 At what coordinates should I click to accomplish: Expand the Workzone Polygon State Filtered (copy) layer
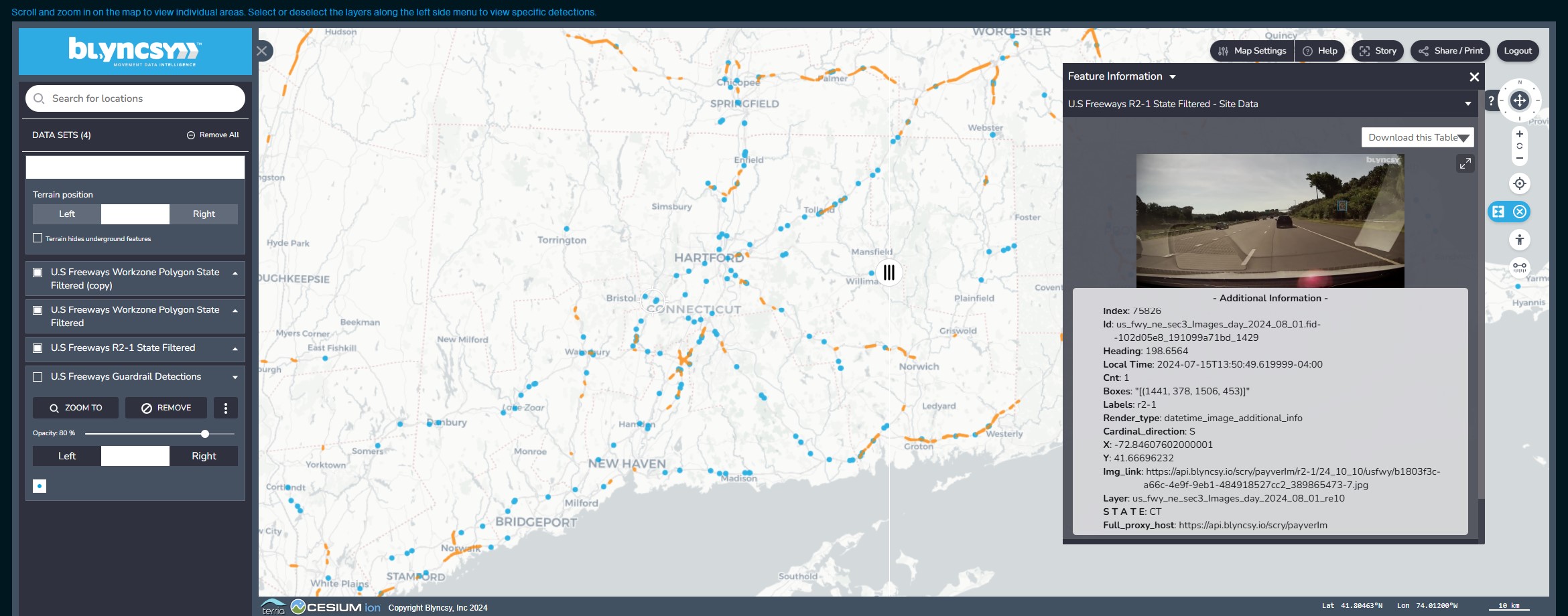tap(235, 273)
